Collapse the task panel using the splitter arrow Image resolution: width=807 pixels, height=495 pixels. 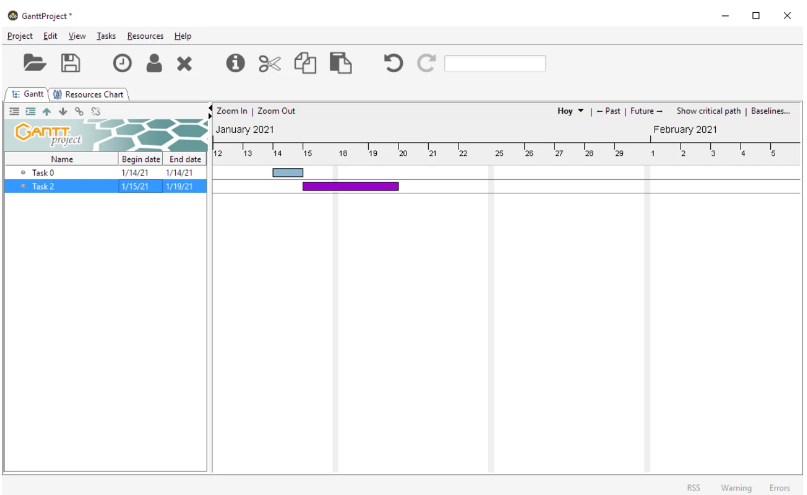209,108
